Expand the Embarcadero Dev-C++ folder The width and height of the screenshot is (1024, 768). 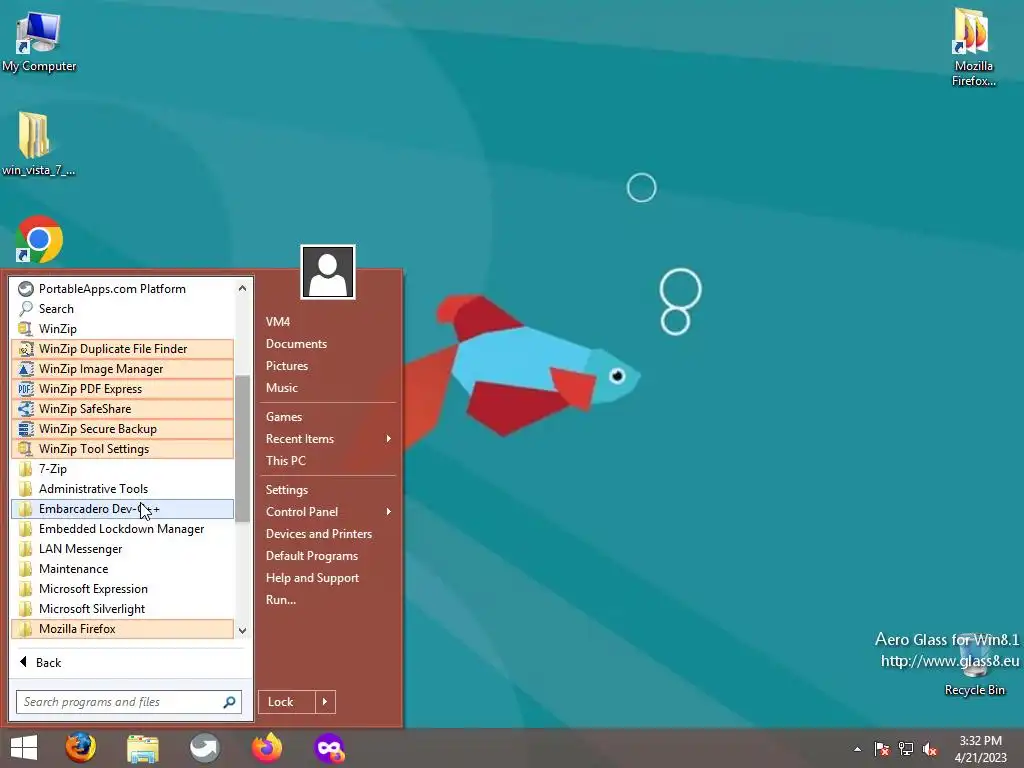(123, 509)
